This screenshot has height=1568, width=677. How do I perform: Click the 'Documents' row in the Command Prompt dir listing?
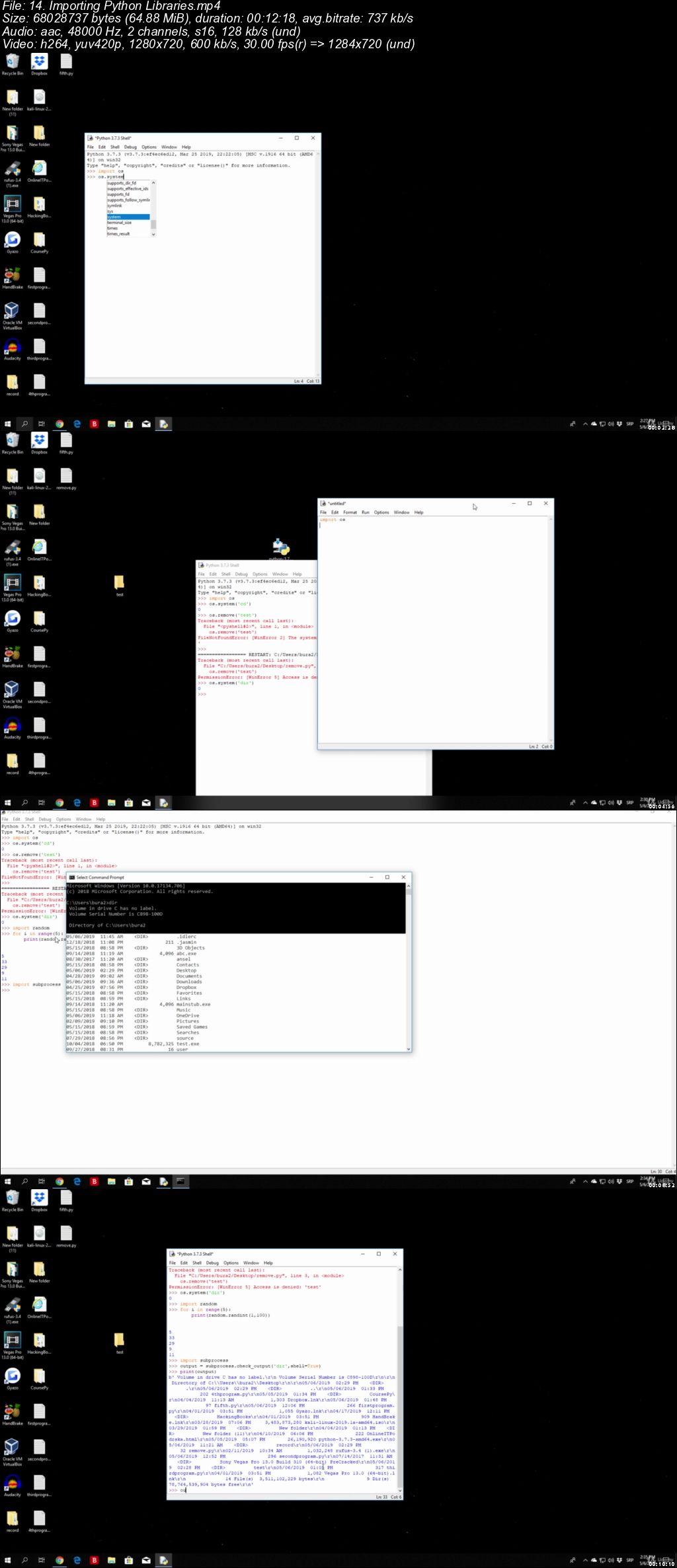click(x=134, y=976)
